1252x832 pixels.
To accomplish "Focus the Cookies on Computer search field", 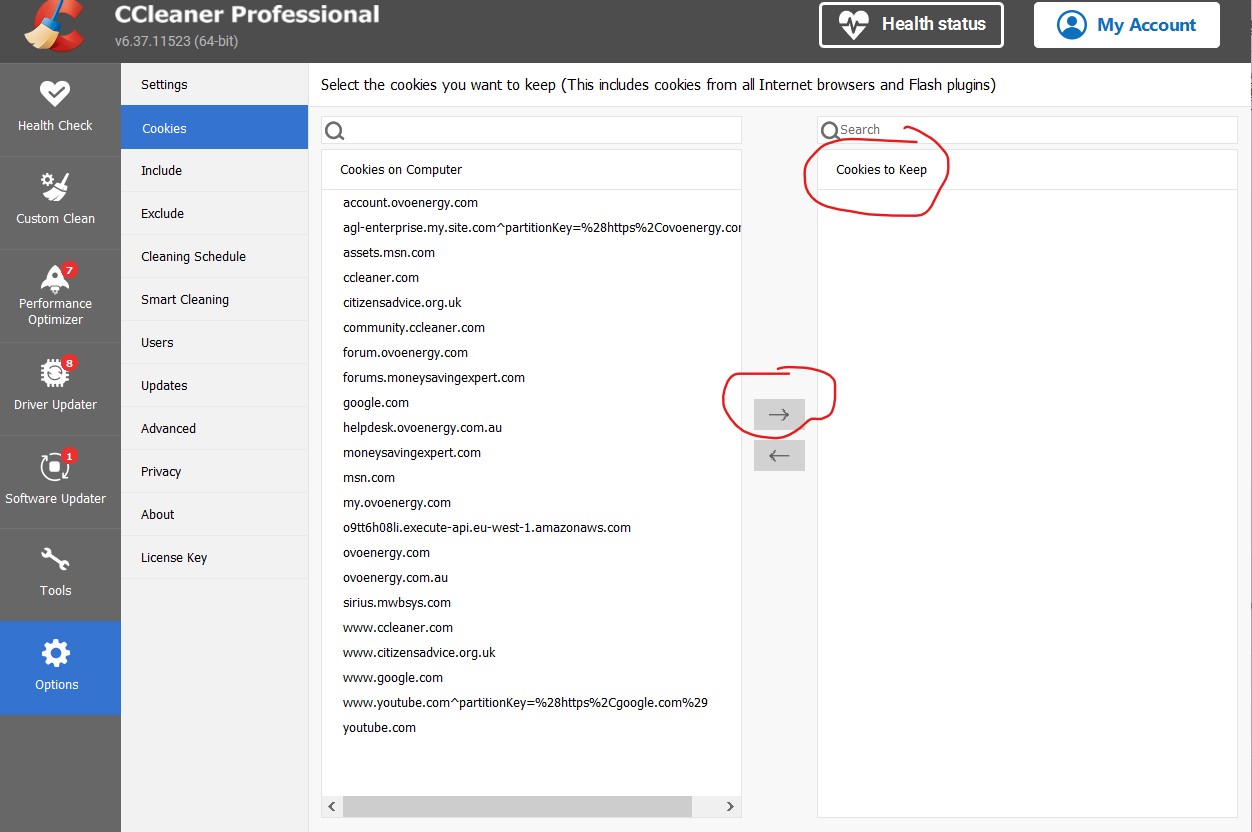I will click(532, 130).
